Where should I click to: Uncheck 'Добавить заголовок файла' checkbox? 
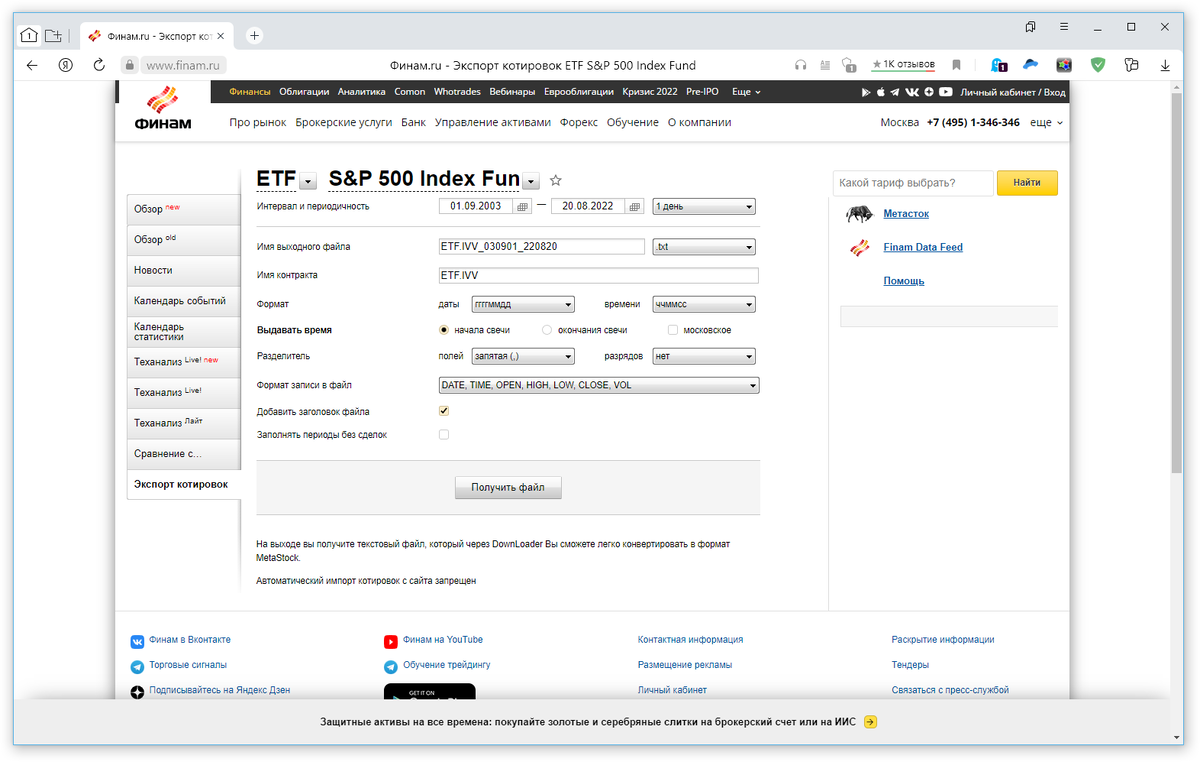444,411
